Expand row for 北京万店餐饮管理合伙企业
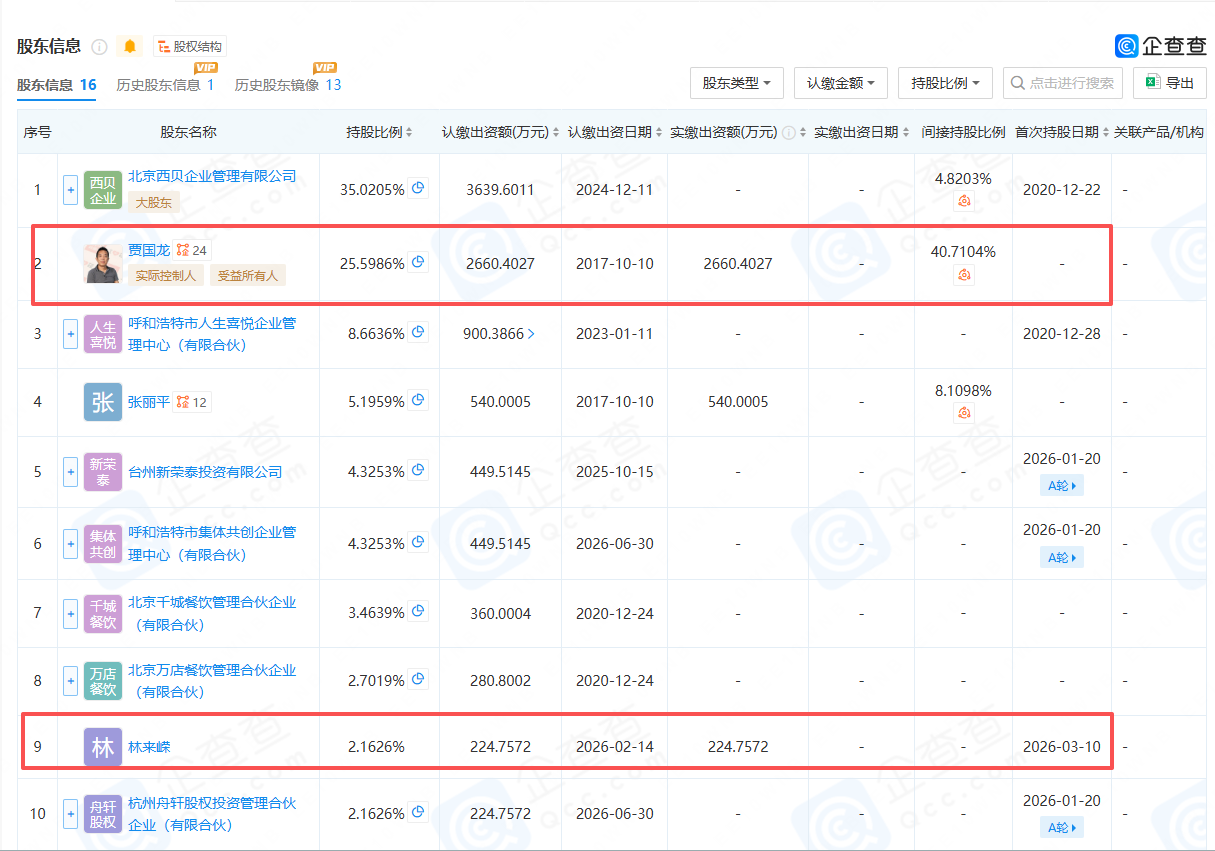The height and width of the screenshot is (851, 1215). coord(70,681)
